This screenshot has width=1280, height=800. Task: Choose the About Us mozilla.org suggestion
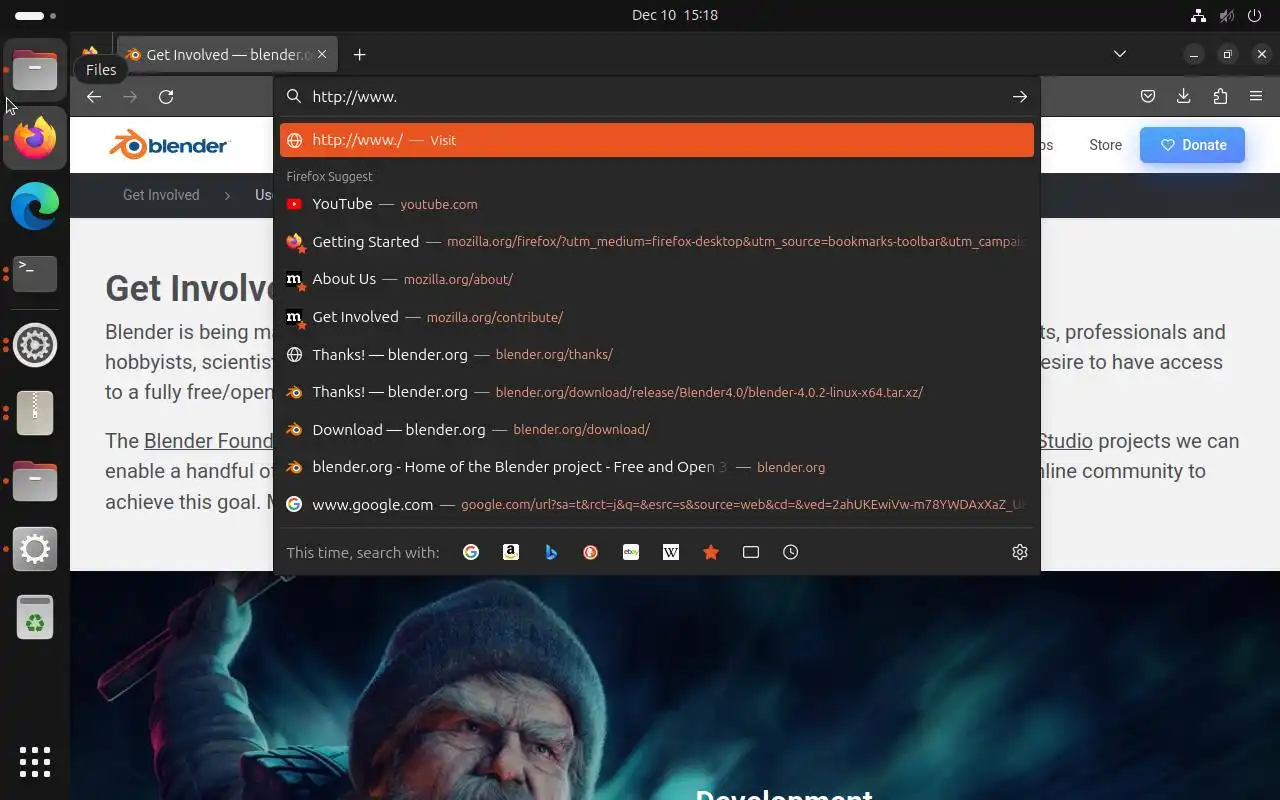coord(657,279)
